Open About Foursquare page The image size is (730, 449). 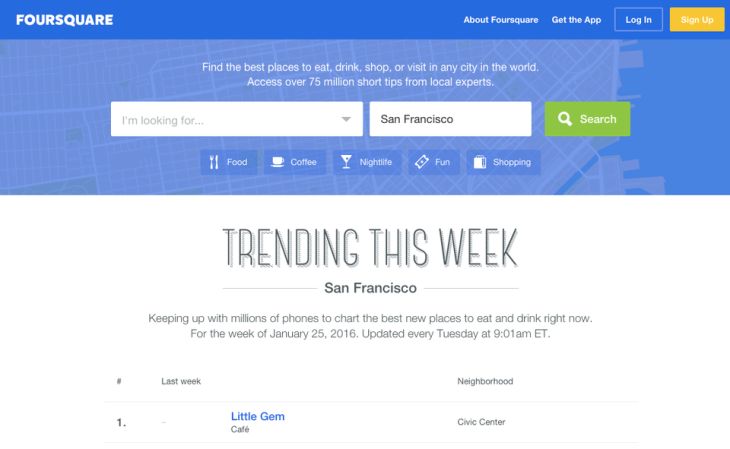pos(501,20)
